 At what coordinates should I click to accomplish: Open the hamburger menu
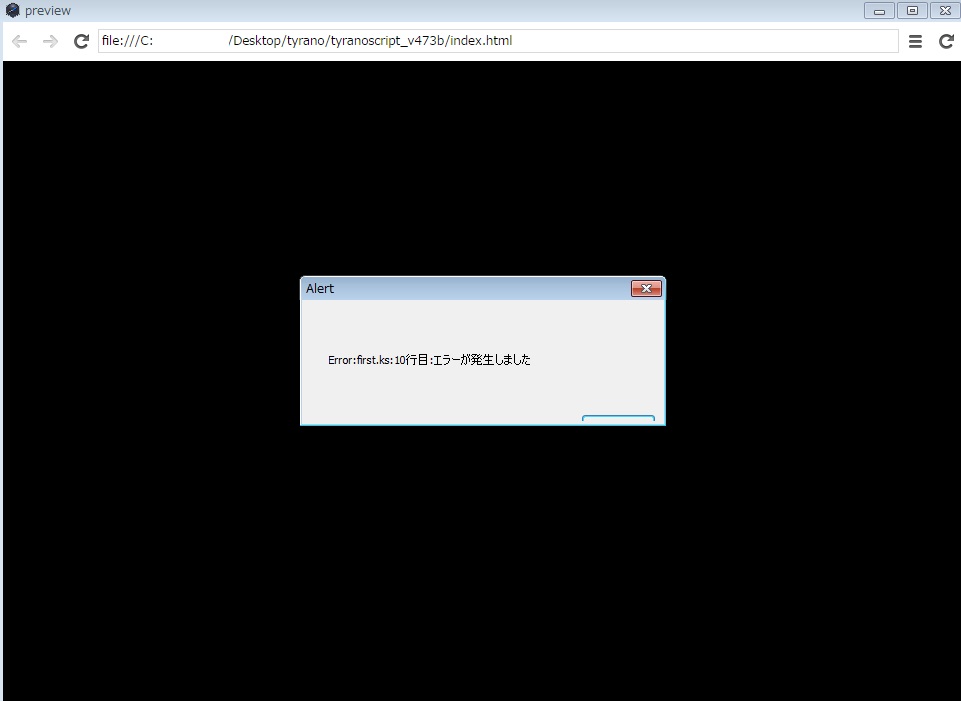point(915,41)
